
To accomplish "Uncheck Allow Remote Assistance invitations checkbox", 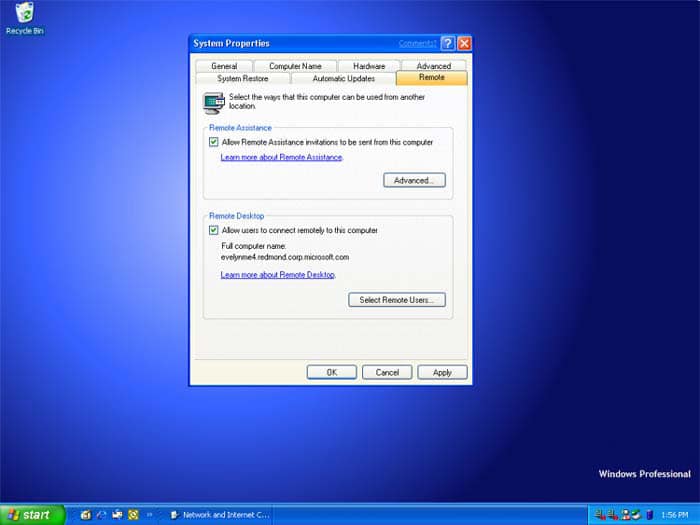I will click(x=213, y=142).
